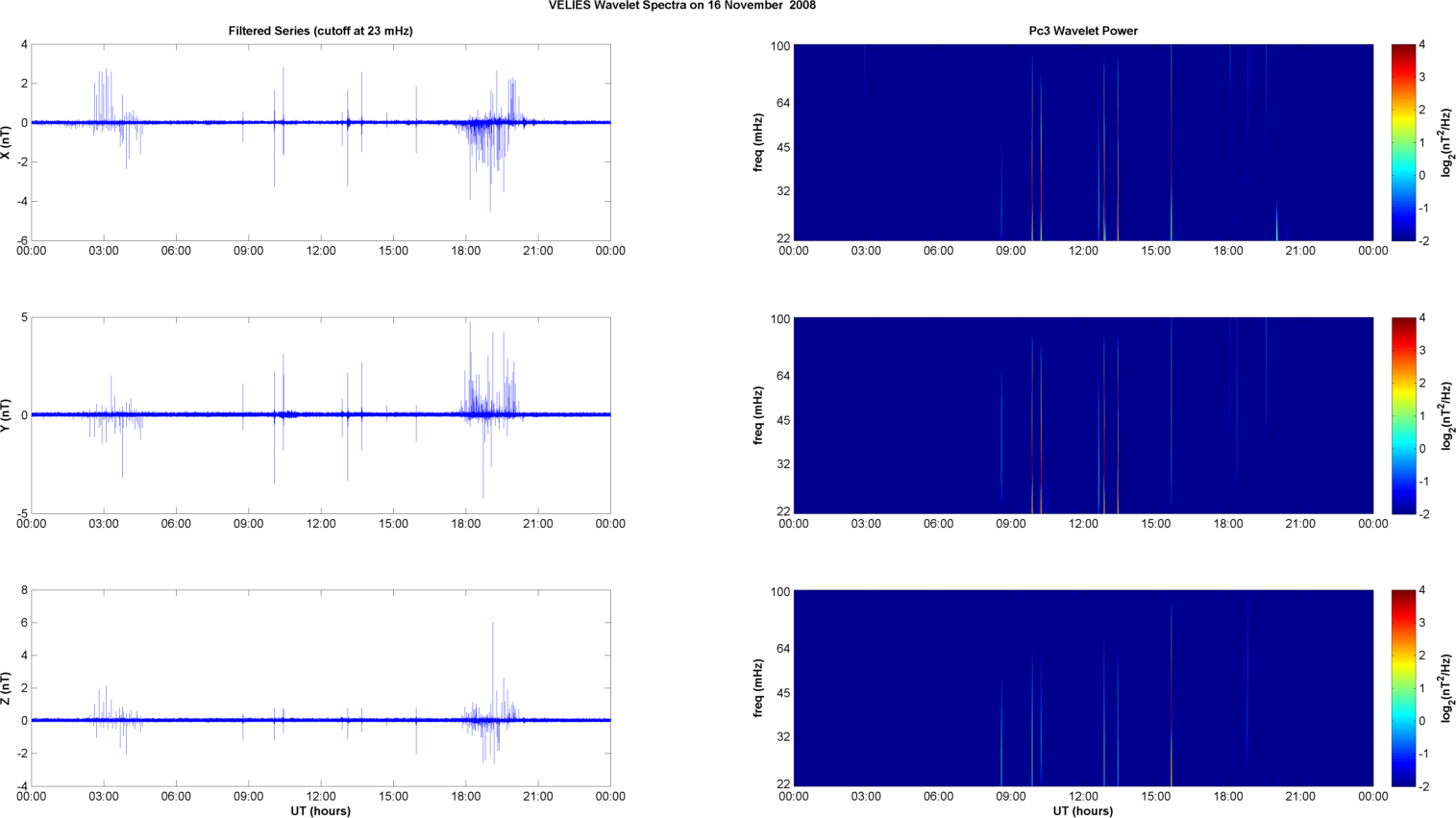Viewport: 1456px width, 818px height.
Task: Click the '18:00' time tick under the Y filtered series
Action: 466,524
